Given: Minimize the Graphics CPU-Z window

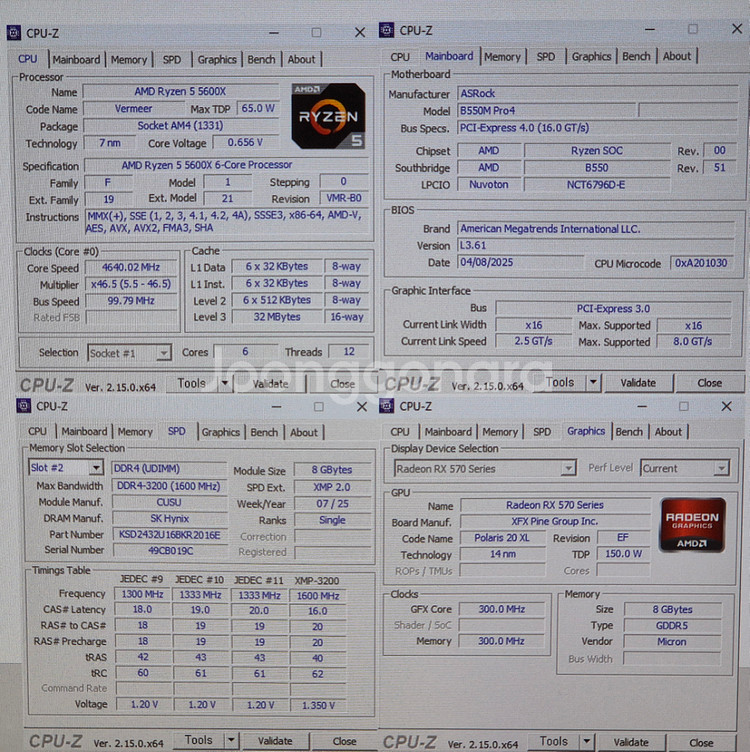Looking at the screenshot, I should (x=642, y=406).
